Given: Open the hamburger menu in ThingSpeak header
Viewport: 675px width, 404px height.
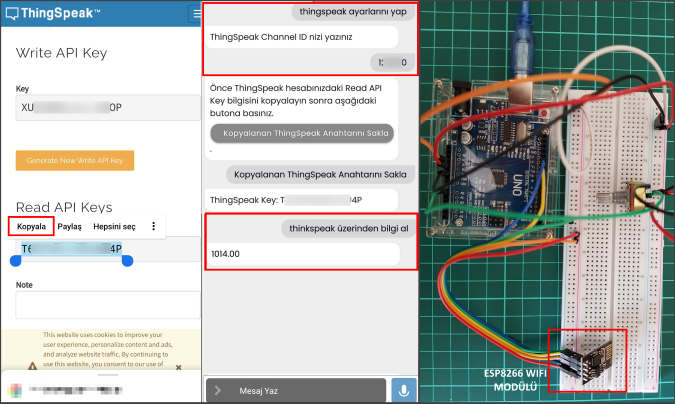Looking at the screenshot, I should pyautogui.click(x=196, y=15).
